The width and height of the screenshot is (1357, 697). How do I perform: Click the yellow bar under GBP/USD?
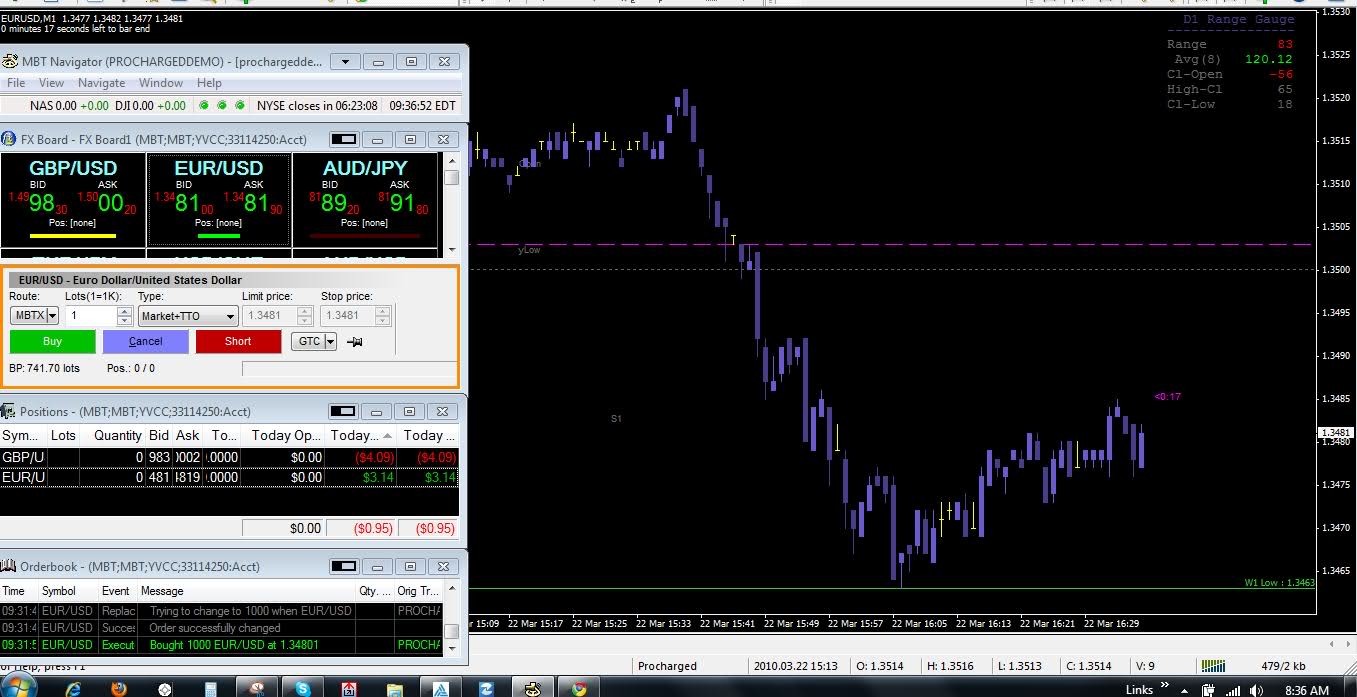73,236
